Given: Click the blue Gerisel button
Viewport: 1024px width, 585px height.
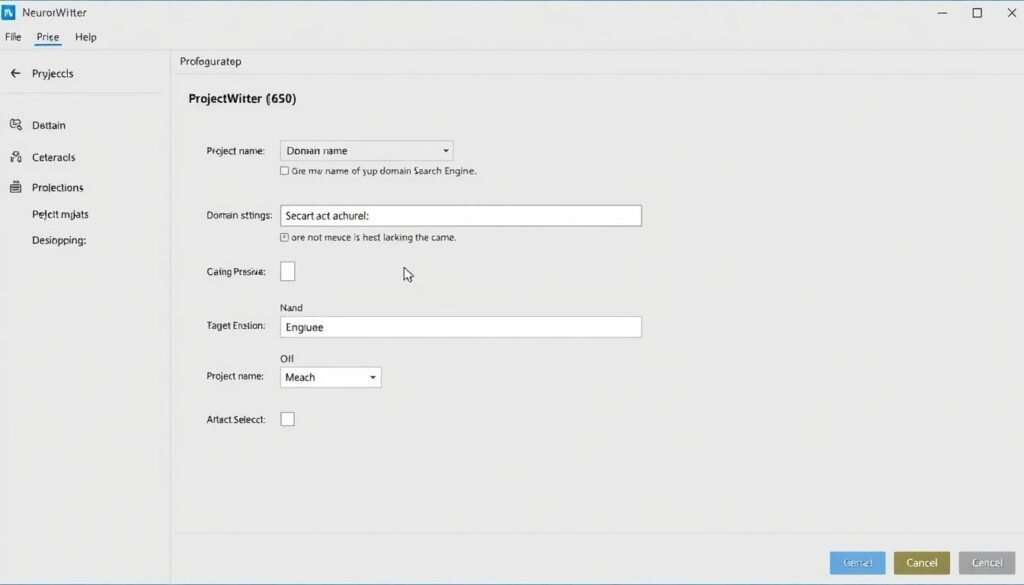Looking at the screenshot, I should tap(856, 562).
